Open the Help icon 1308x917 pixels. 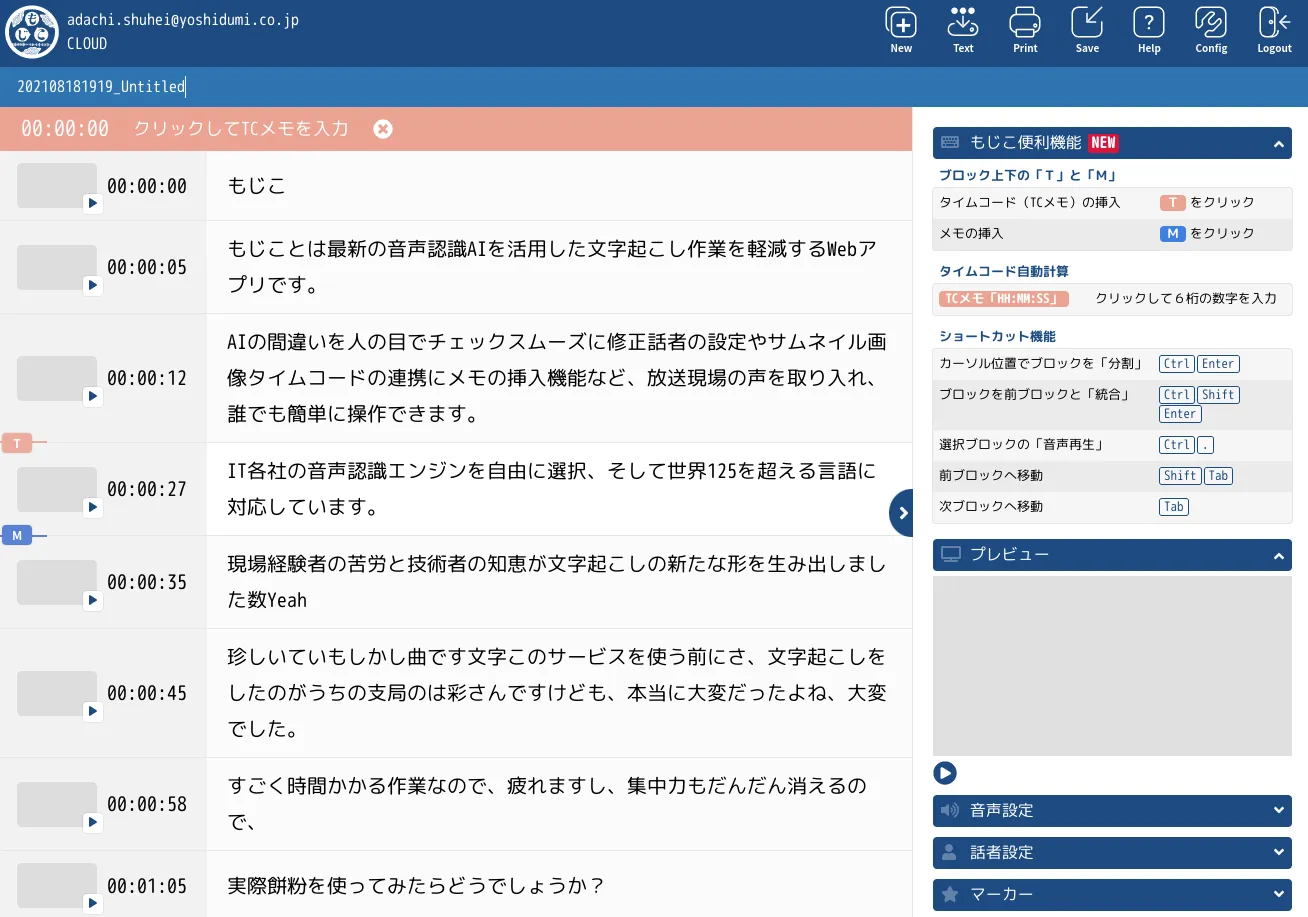(x=1149, y=24)
